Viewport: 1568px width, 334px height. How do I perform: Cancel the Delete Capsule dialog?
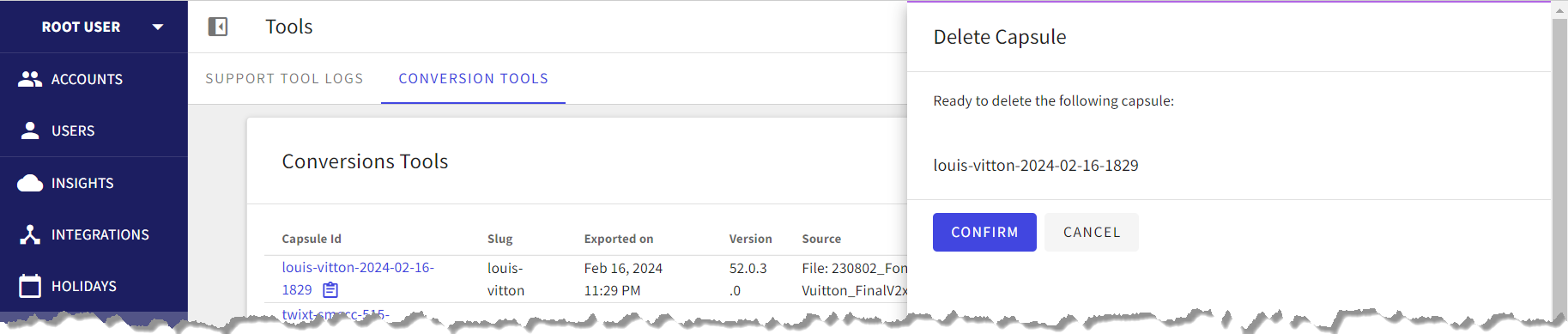coord(1092,232)
